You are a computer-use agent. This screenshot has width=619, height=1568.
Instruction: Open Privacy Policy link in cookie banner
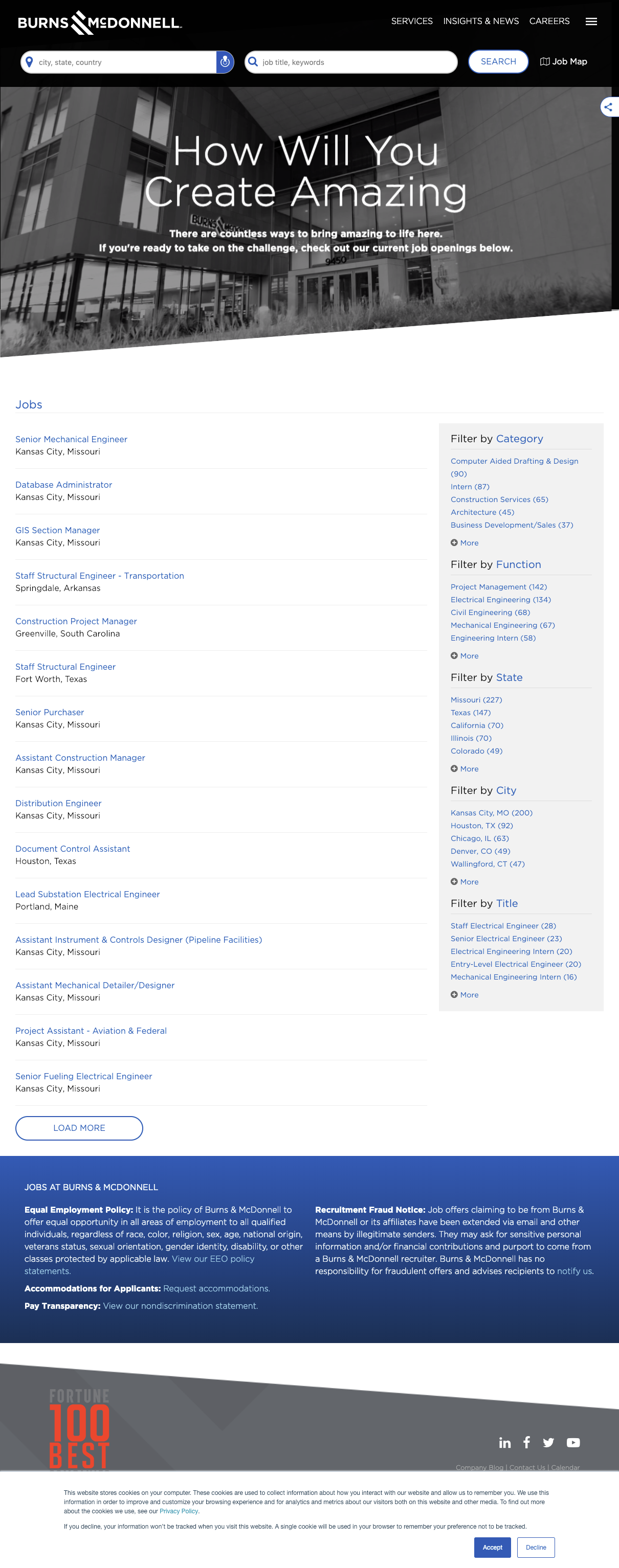tap(179, 1511)
